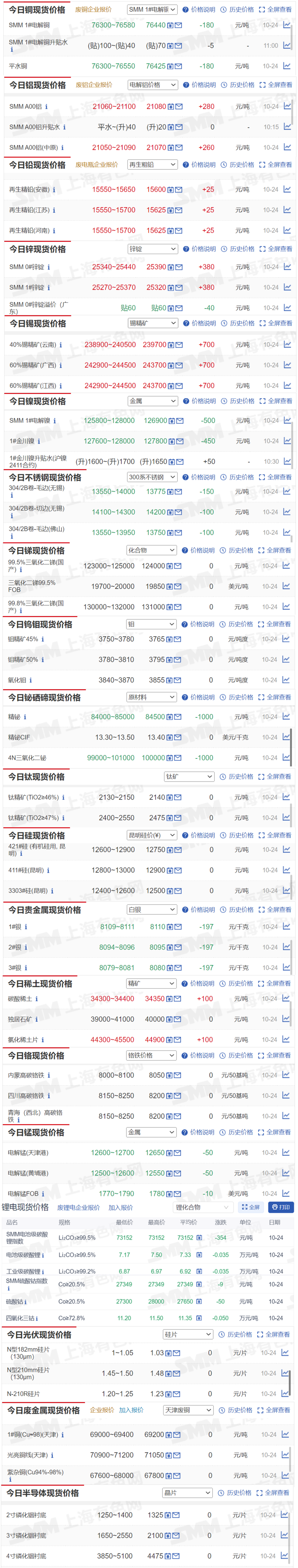Screen dimensions: 298x1568
Task: Open 白银 dropdown in precious metals section
Action: 152,910
